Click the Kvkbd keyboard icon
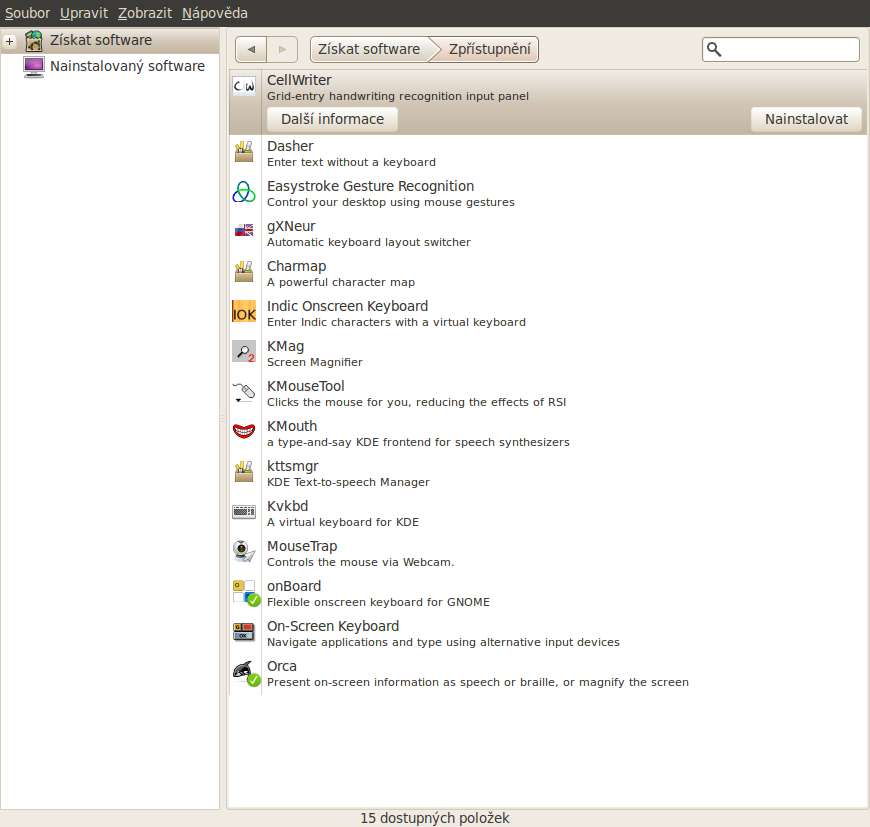870x827 pixels. (x=244, y=512)
